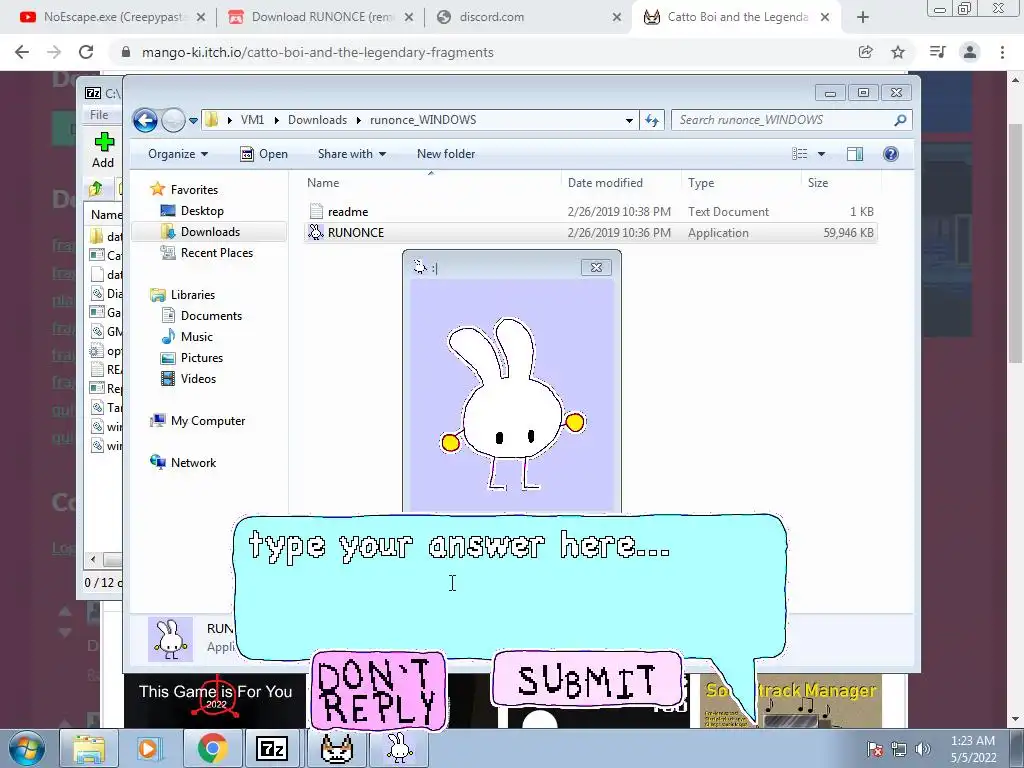
Task: Click Chrome back arrow
Action: tap(22, 52)
